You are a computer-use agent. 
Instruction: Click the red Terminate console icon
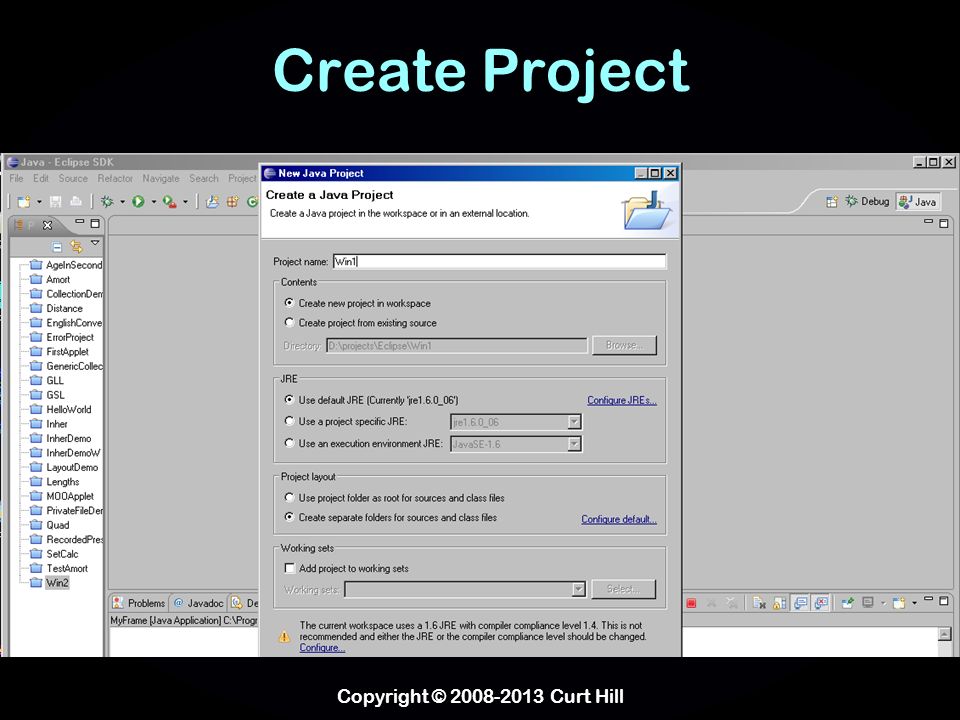click(x=691, y=603)
